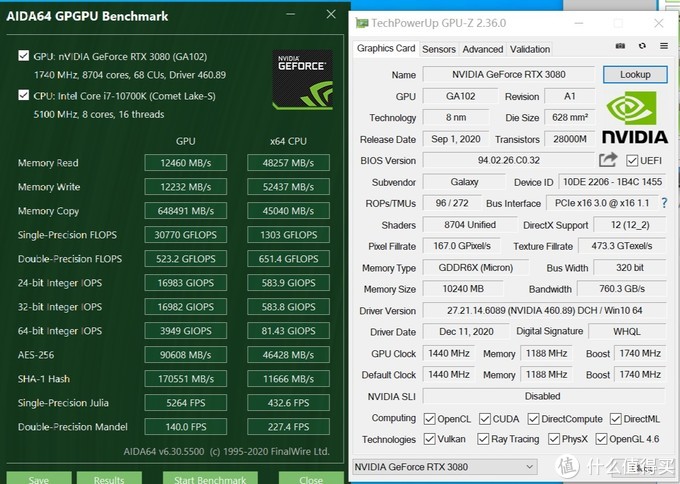Click the 16983 GIOPS 24-bit integer value
The width and height of the screenshot is (680, 484).
point(186,283)
